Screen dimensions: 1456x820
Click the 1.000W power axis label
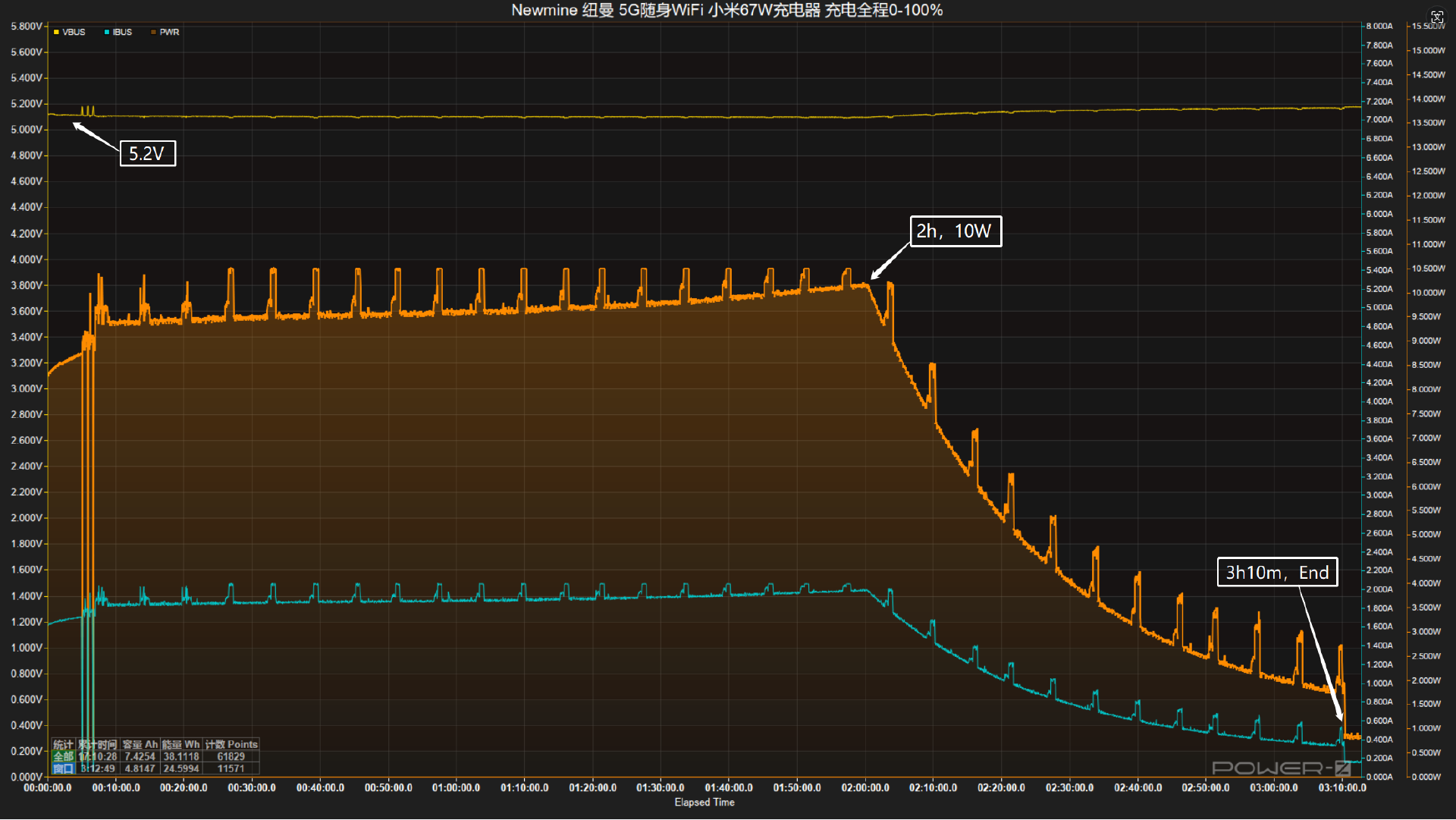1426,728
